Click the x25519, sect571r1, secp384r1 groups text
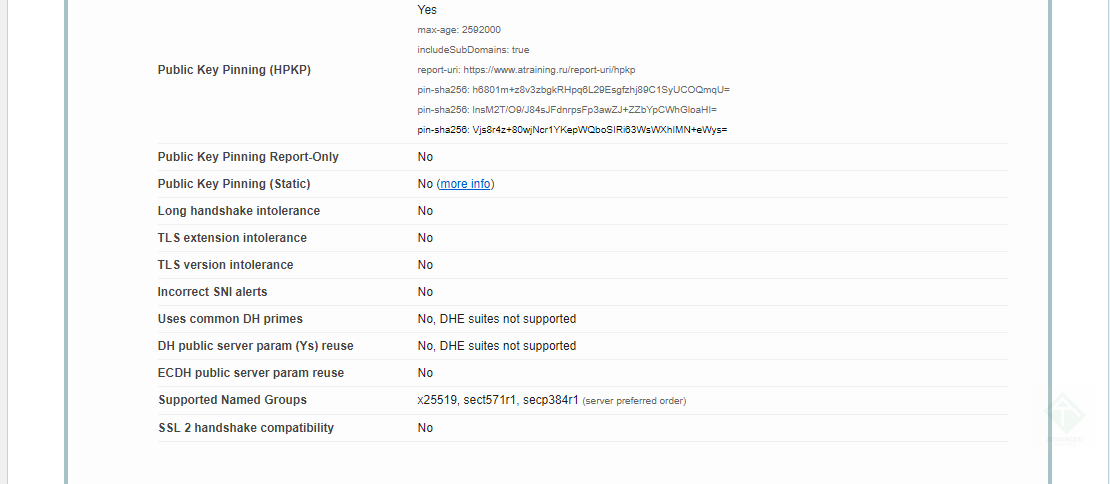1110x484 pixels. tap(498, 400)
